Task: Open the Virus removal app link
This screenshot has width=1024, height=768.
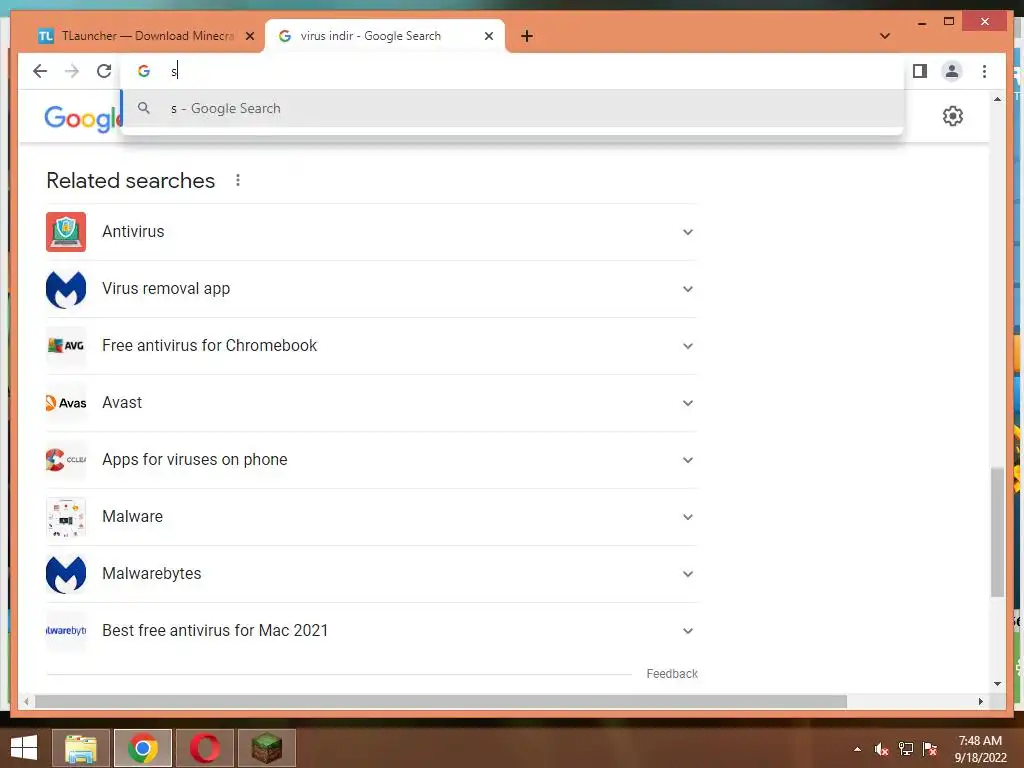Action: pos(166,289)
